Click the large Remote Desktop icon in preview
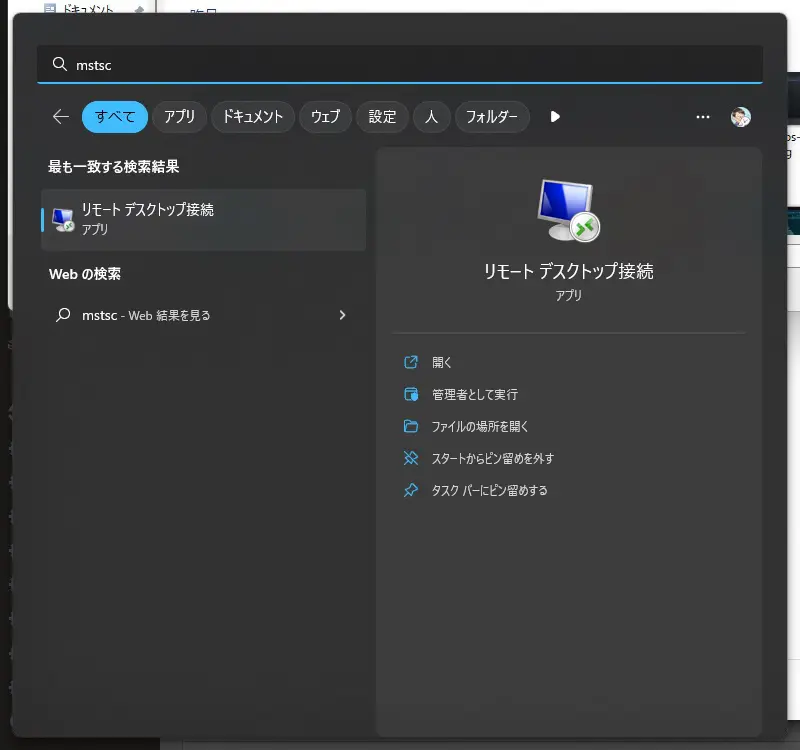The height and width of the screenshot is (750, 800). click(x=568, y=210)
